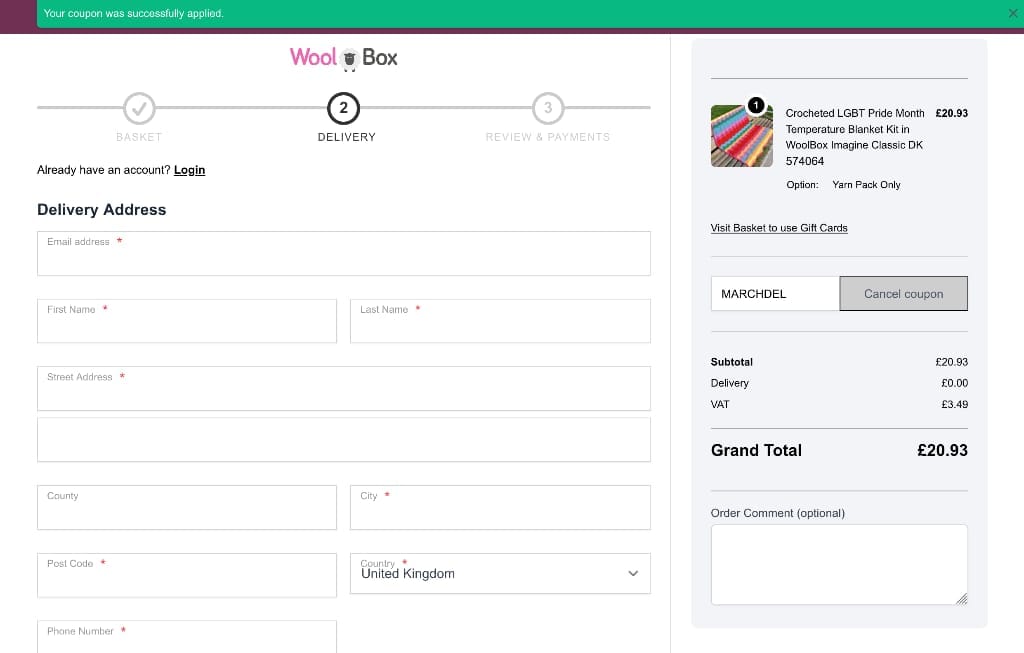
Task: Select the Delivery step circle
Action: pyautogui.click(x=344, y=108)
